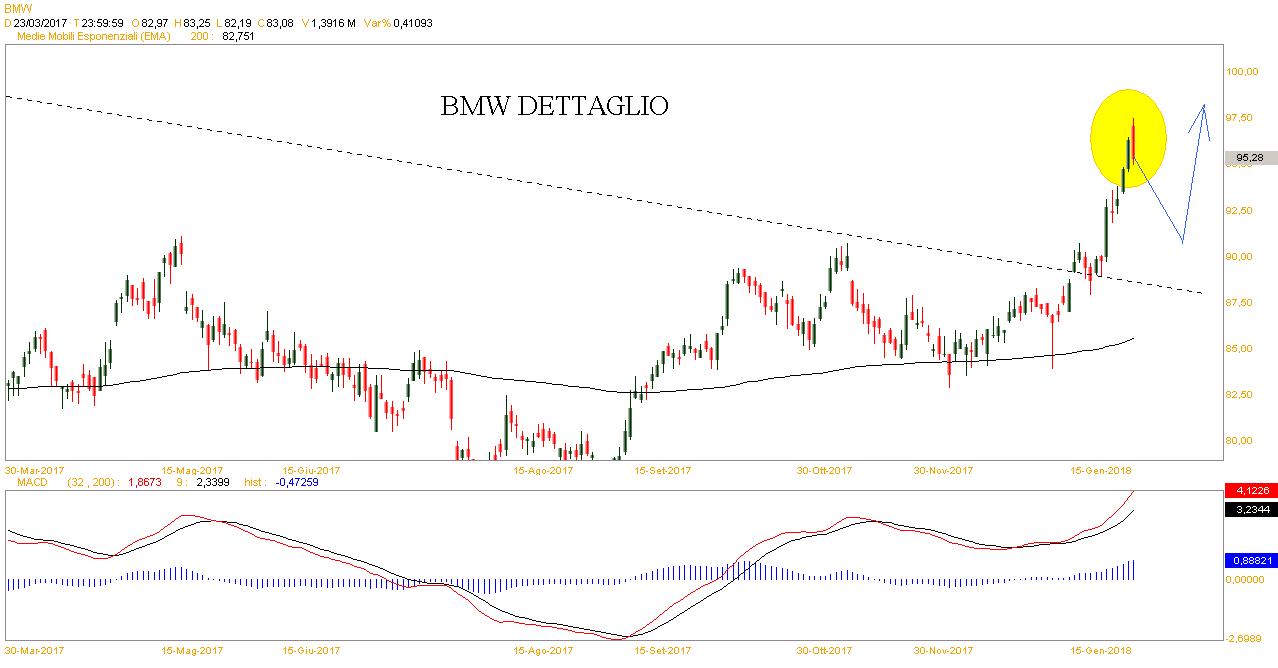Click the yellow highlighted circle on the price peak
The height and width of the screenshot is (668, 1278).
click(x=1128, y=138)
